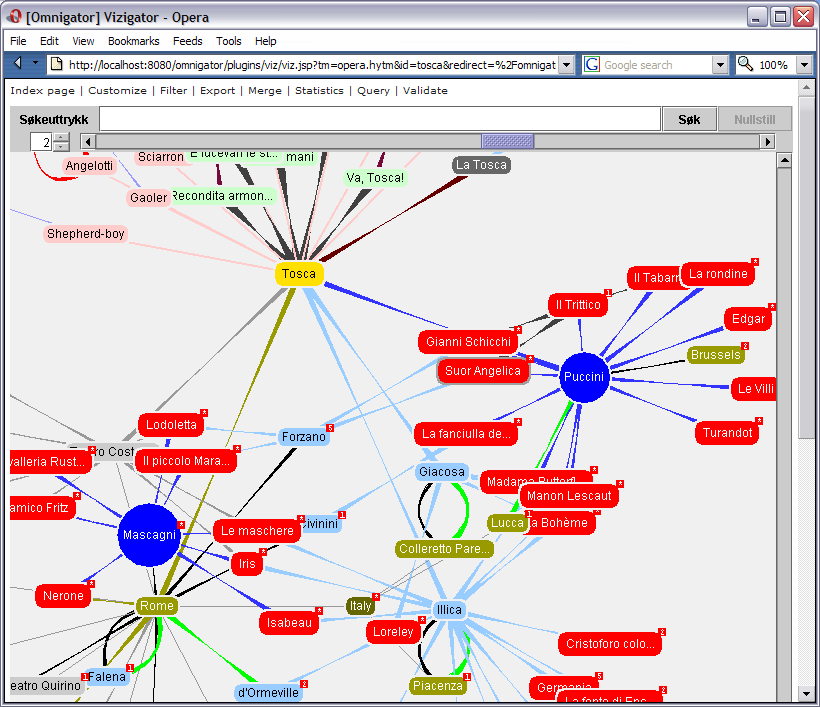Image resolution: width=820 pixels, height=707 pixels.
Task: Open the Bookmarks menu
Action: pyautogui.click(x=133, y=41)
